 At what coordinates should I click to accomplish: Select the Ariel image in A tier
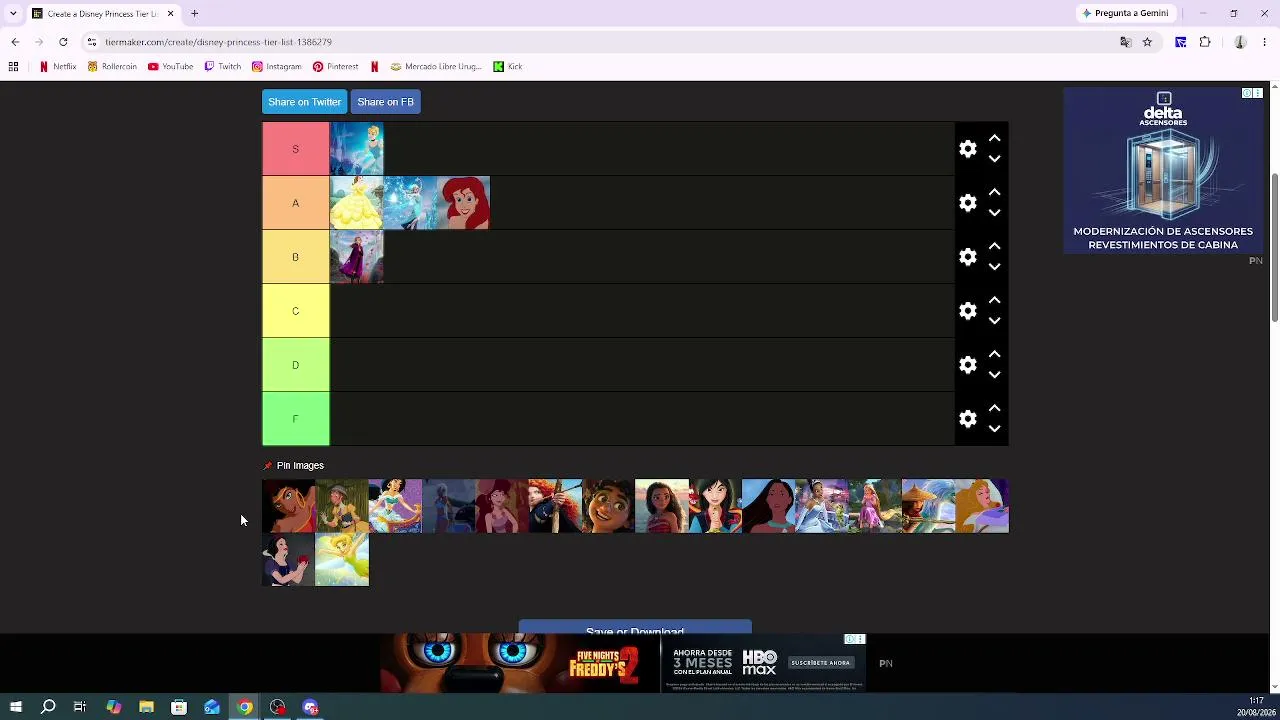coord(463,203)
